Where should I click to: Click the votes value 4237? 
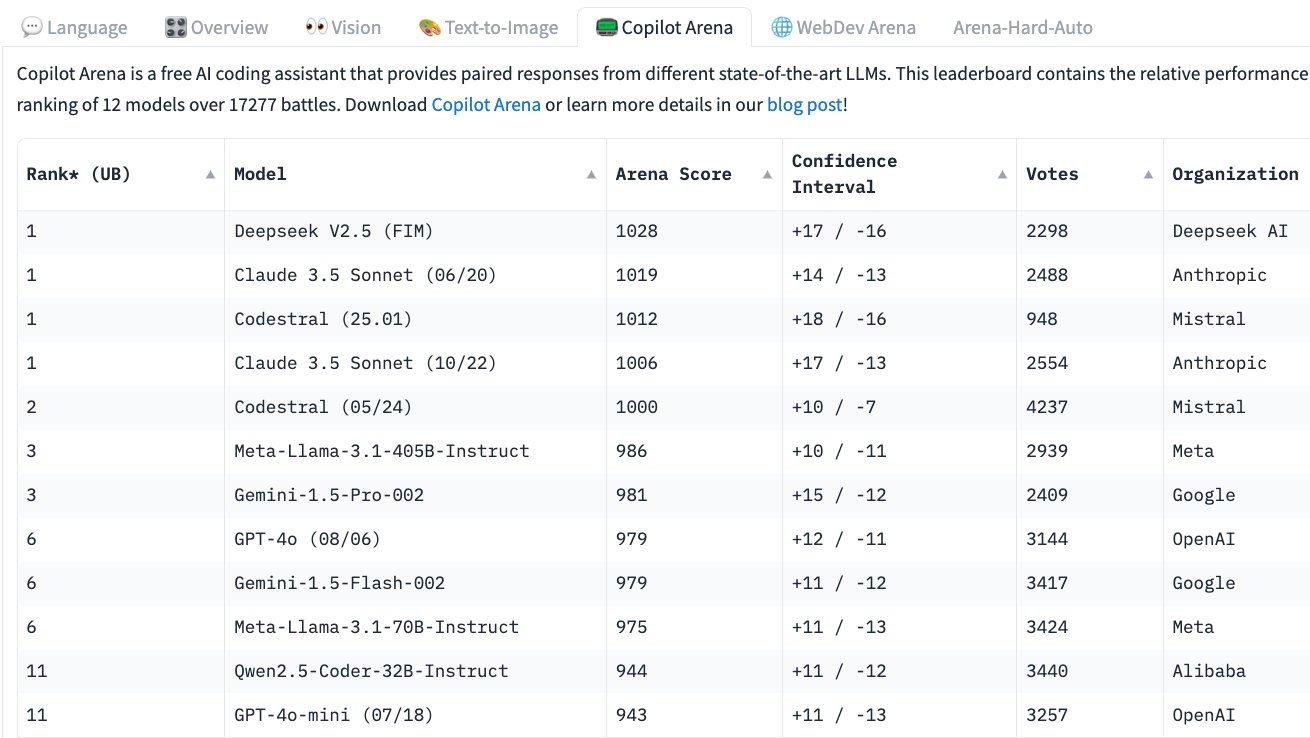click(x=1047, y=407)
